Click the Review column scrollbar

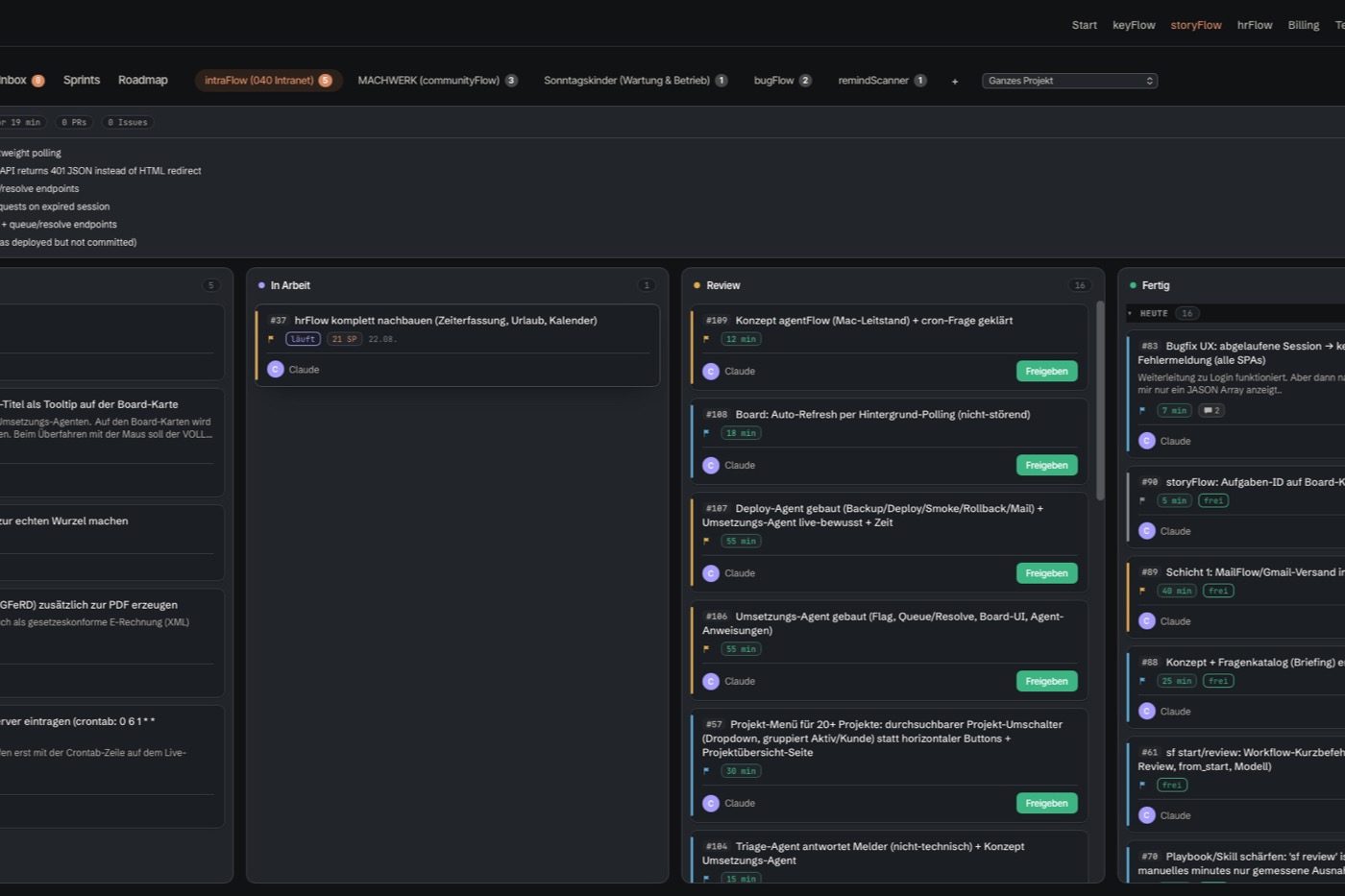click(1100, 400)
